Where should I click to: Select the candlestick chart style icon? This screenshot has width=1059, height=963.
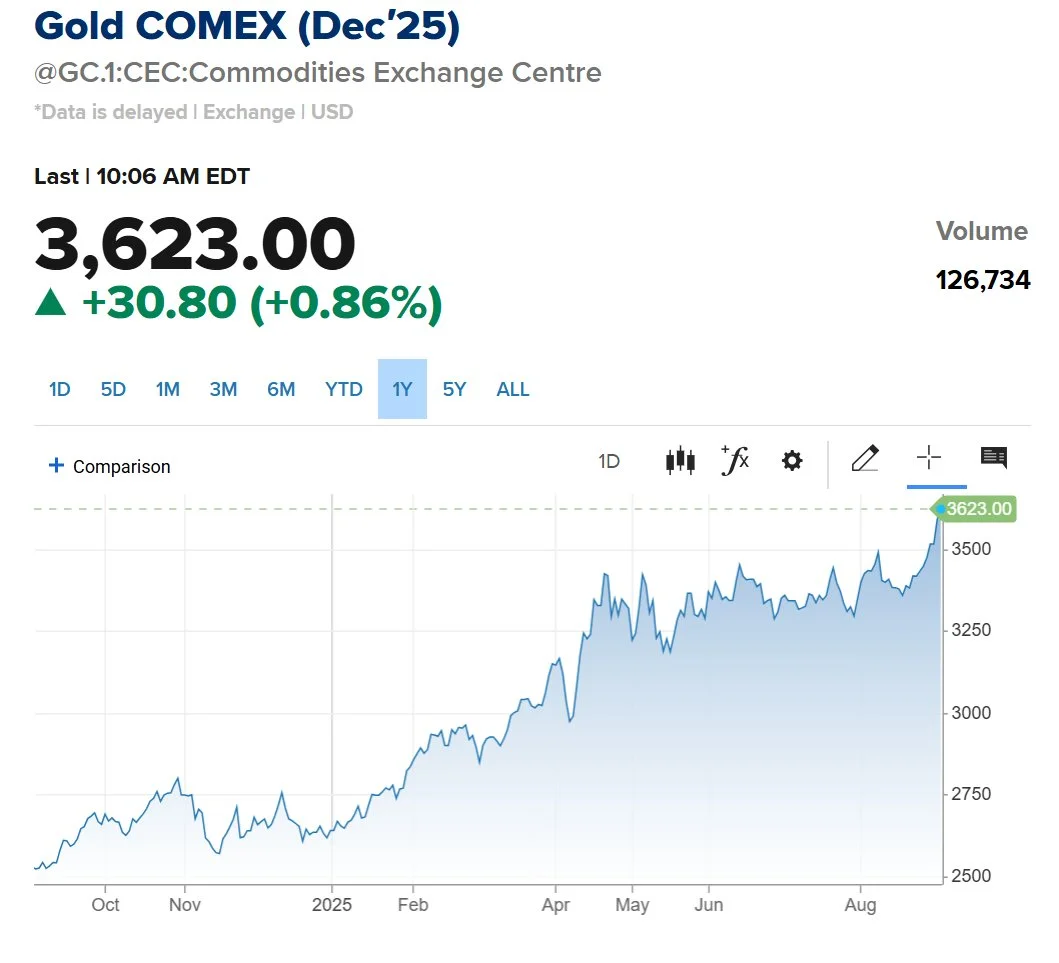click(680, 460)
